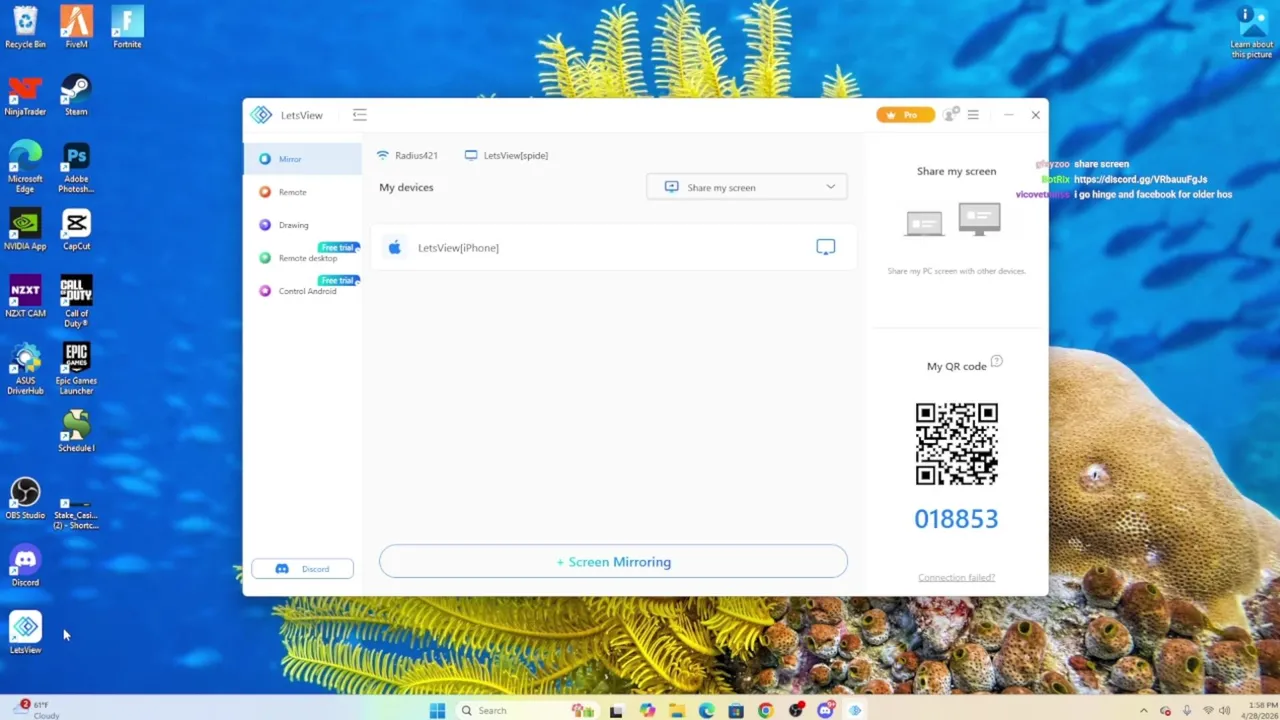Open File Explorer from the taskbar
The height and width of the screenshot is (720, 1280).
click(677, 710)
